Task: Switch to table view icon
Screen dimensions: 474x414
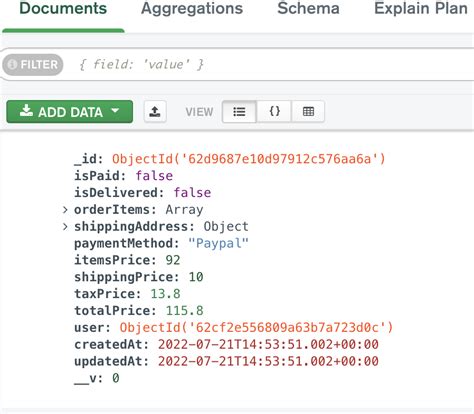Action: point(308,112)
